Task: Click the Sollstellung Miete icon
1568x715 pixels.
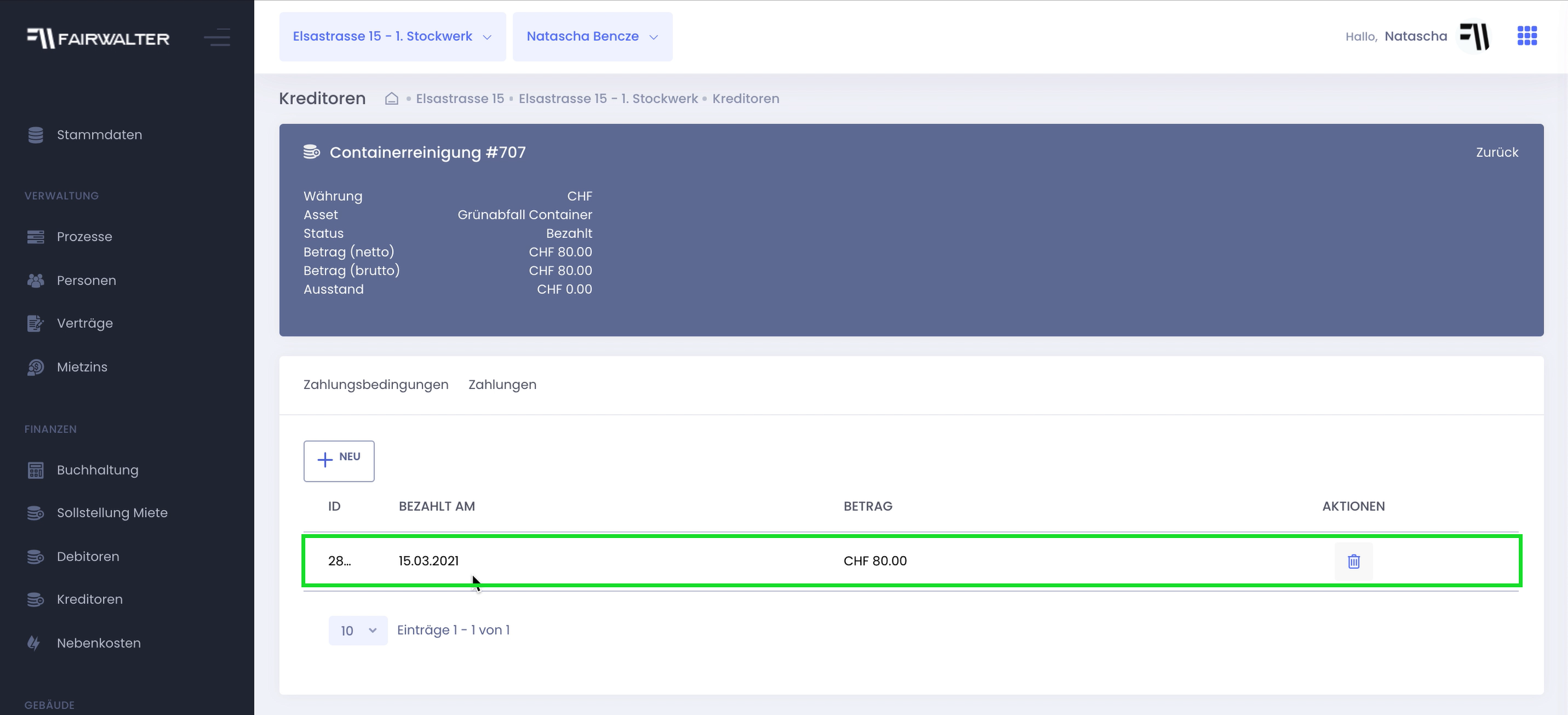Action: click(36, 513)
